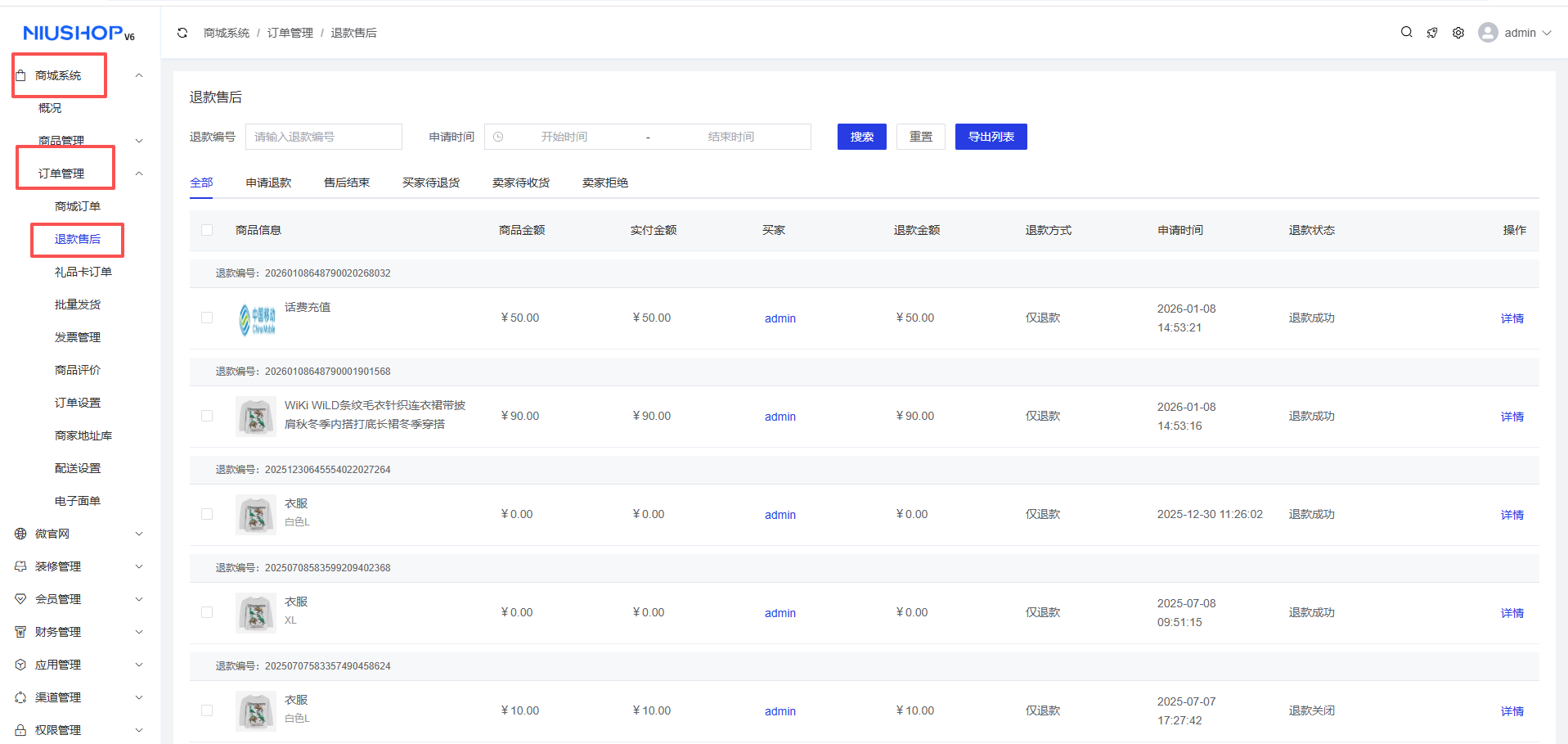Open 详情 link for 话费充值 refund
The height and width of the screenshot is (744, 1568).
point(1512,318)
